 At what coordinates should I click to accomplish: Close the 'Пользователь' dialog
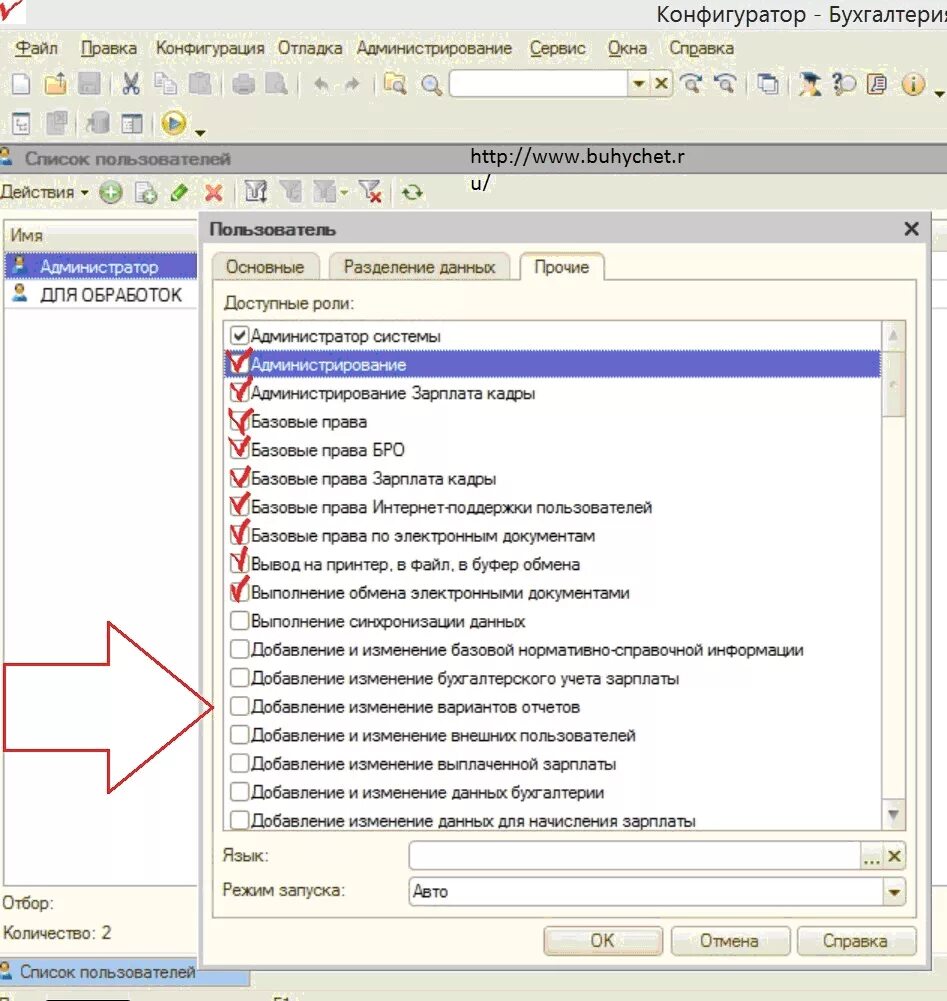(911, 229)
